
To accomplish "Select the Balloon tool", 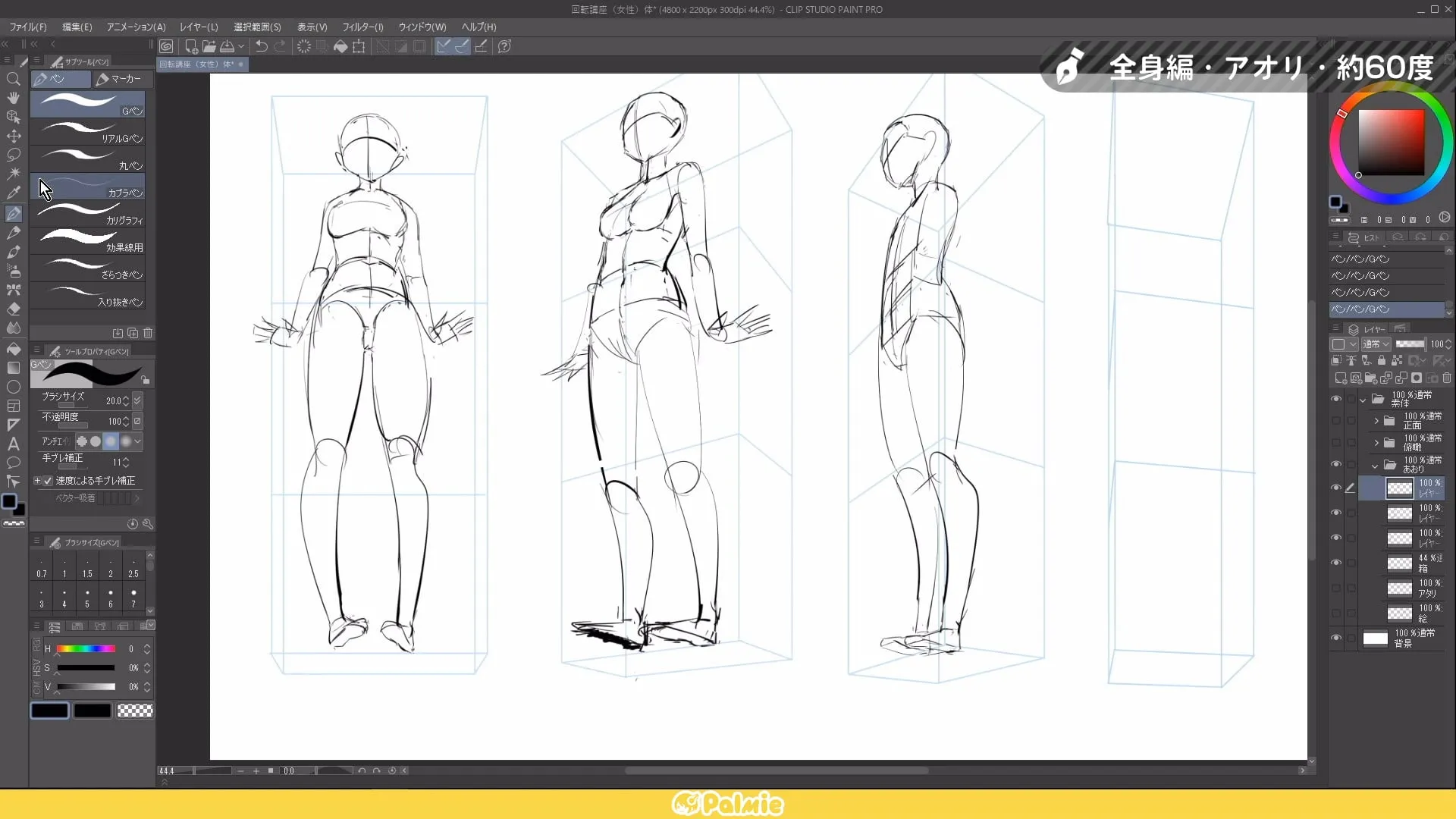I will click(x=13, y=463).
